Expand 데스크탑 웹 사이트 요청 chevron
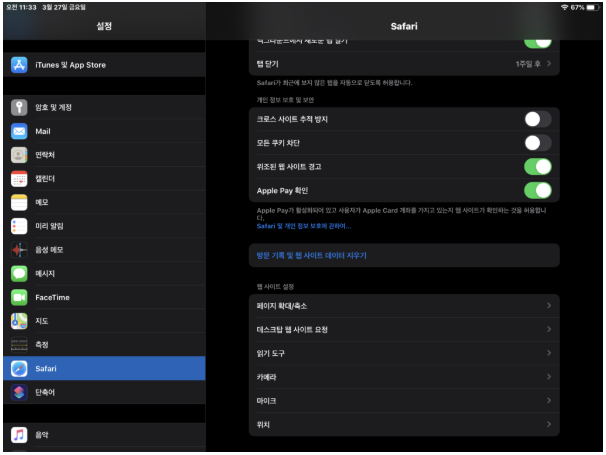Image resolution: width=606 pixels, height=455 pixels. tap(549, 329)
